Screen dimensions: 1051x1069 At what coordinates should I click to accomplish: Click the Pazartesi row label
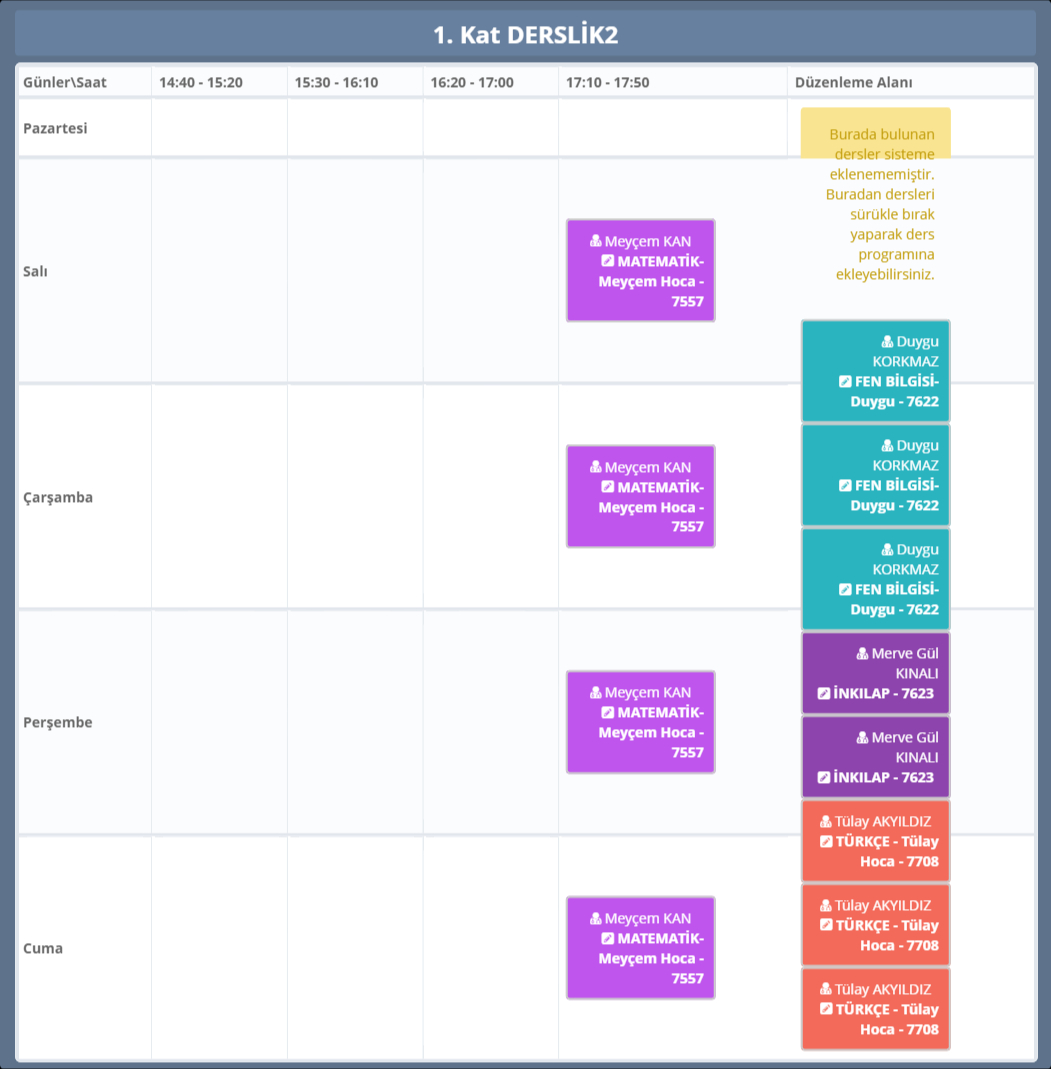tap(55, 128)
